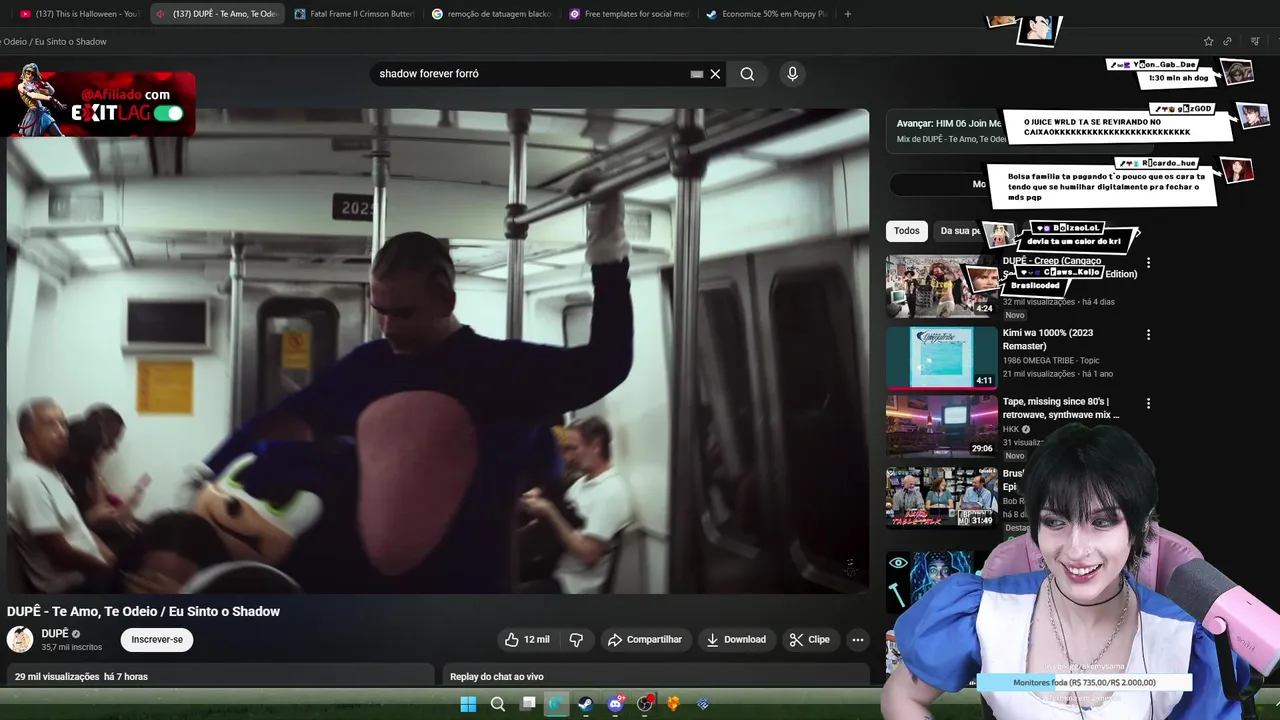Switch to 'remoção de tatuagem' Google tab
1280x720 pixels.
coord(492,14)
